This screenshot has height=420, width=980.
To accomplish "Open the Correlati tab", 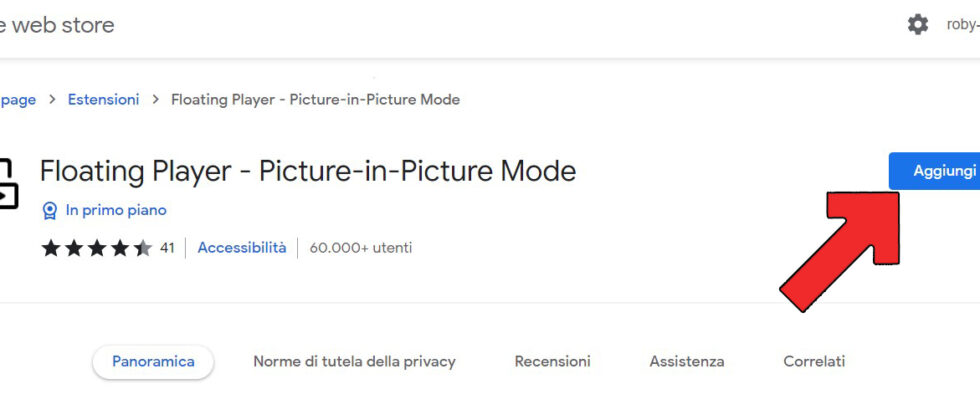I will 814,362.
